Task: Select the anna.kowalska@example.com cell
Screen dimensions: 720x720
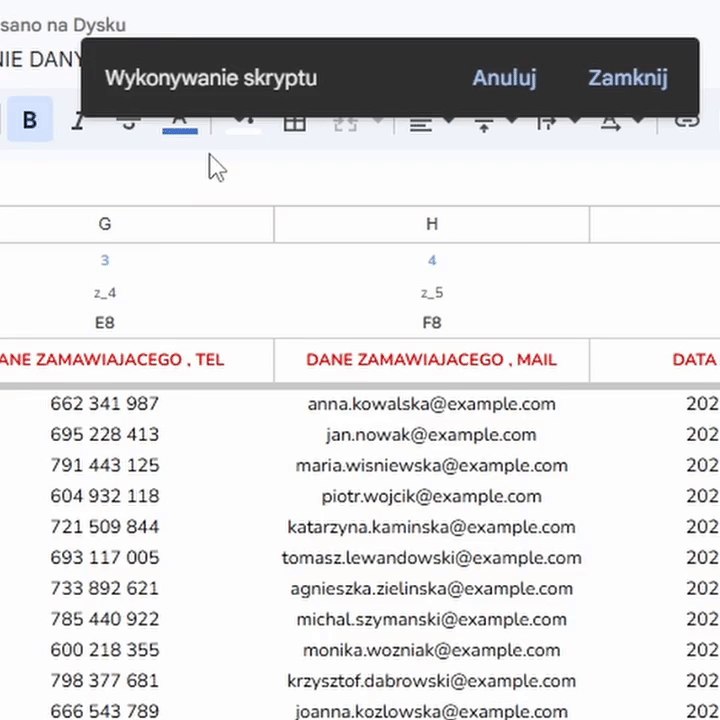Action: 431,404
